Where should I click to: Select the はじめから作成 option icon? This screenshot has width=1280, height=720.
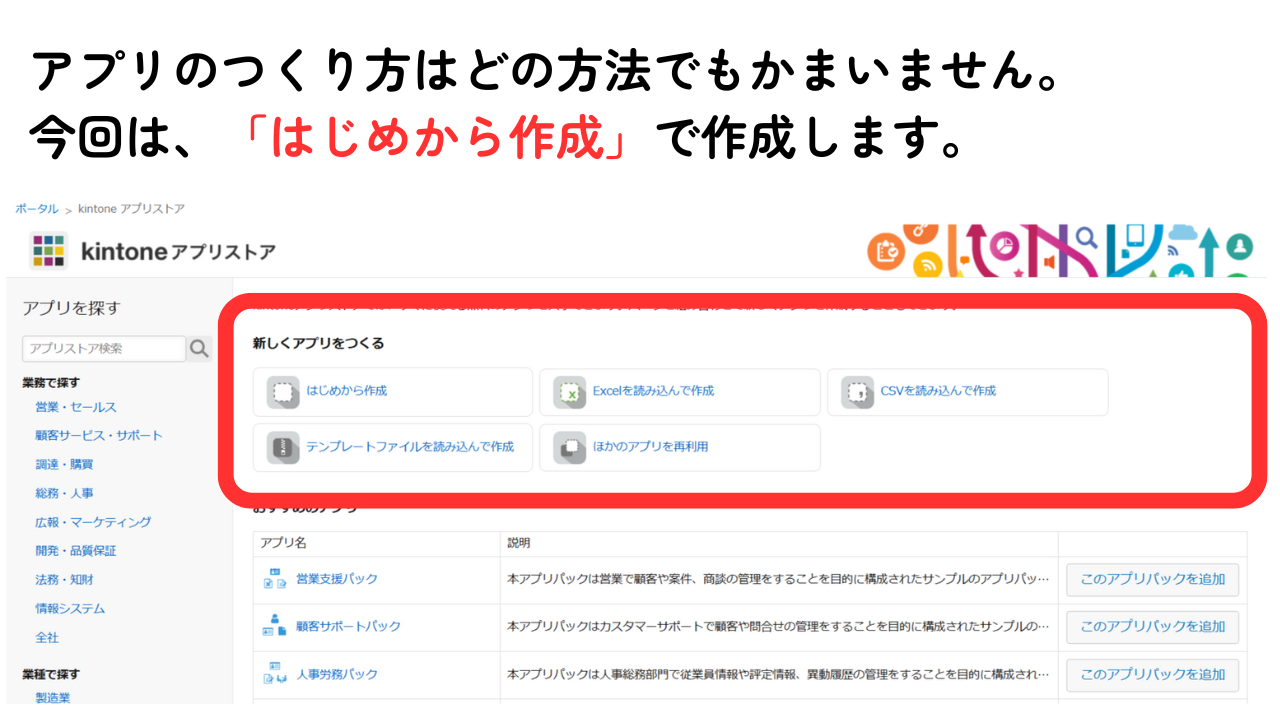282,393
